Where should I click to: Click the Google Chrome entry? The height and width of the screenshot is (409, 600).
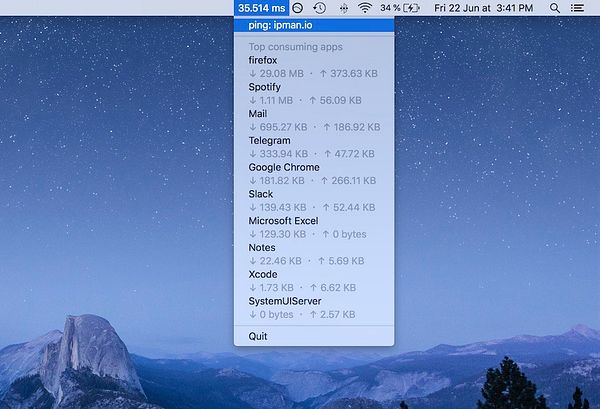coord(284,167)
